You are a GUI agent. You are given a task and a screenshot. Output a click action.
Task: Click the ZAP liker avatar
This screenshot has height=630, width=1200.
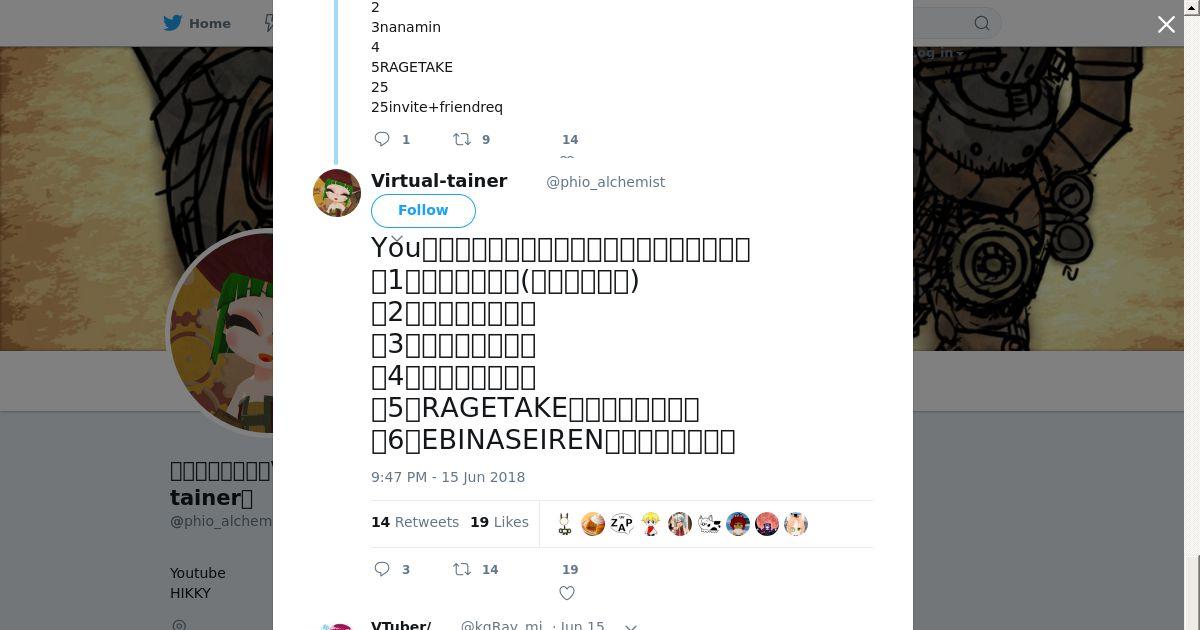622,524
